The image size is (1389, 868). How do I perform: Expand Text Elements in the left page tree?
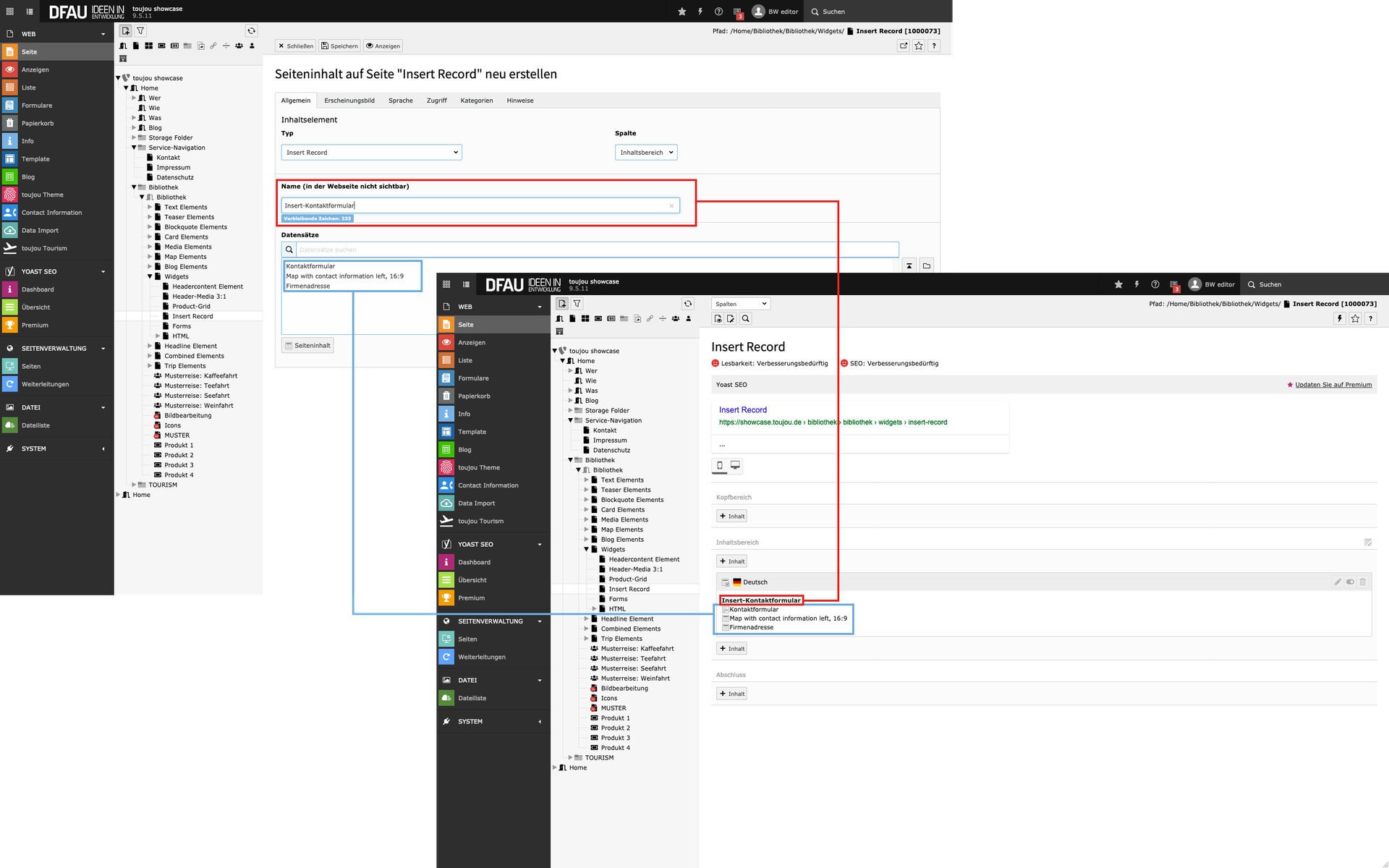click(150, 207)
